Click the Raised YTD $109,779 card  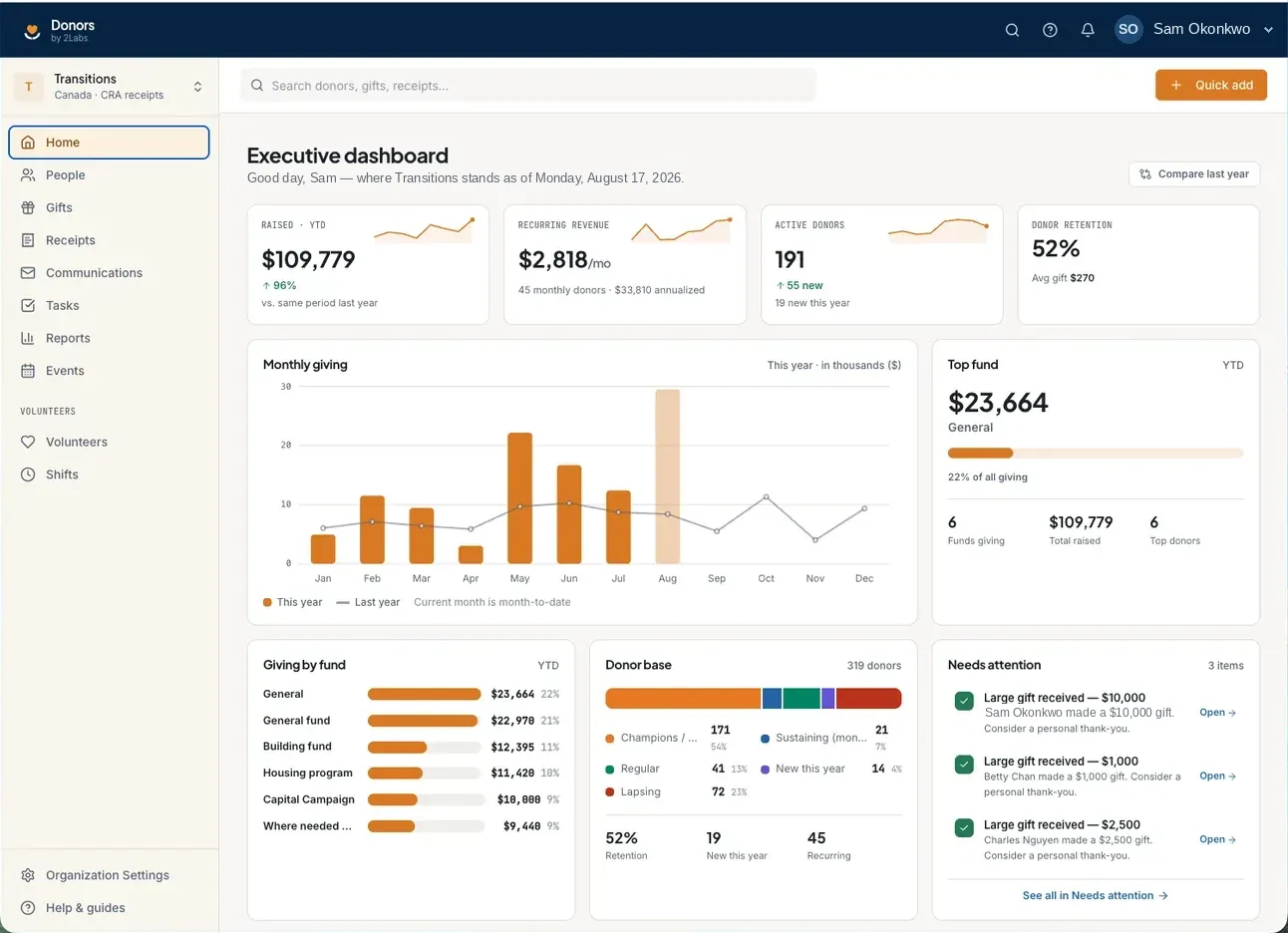[368, 265]
